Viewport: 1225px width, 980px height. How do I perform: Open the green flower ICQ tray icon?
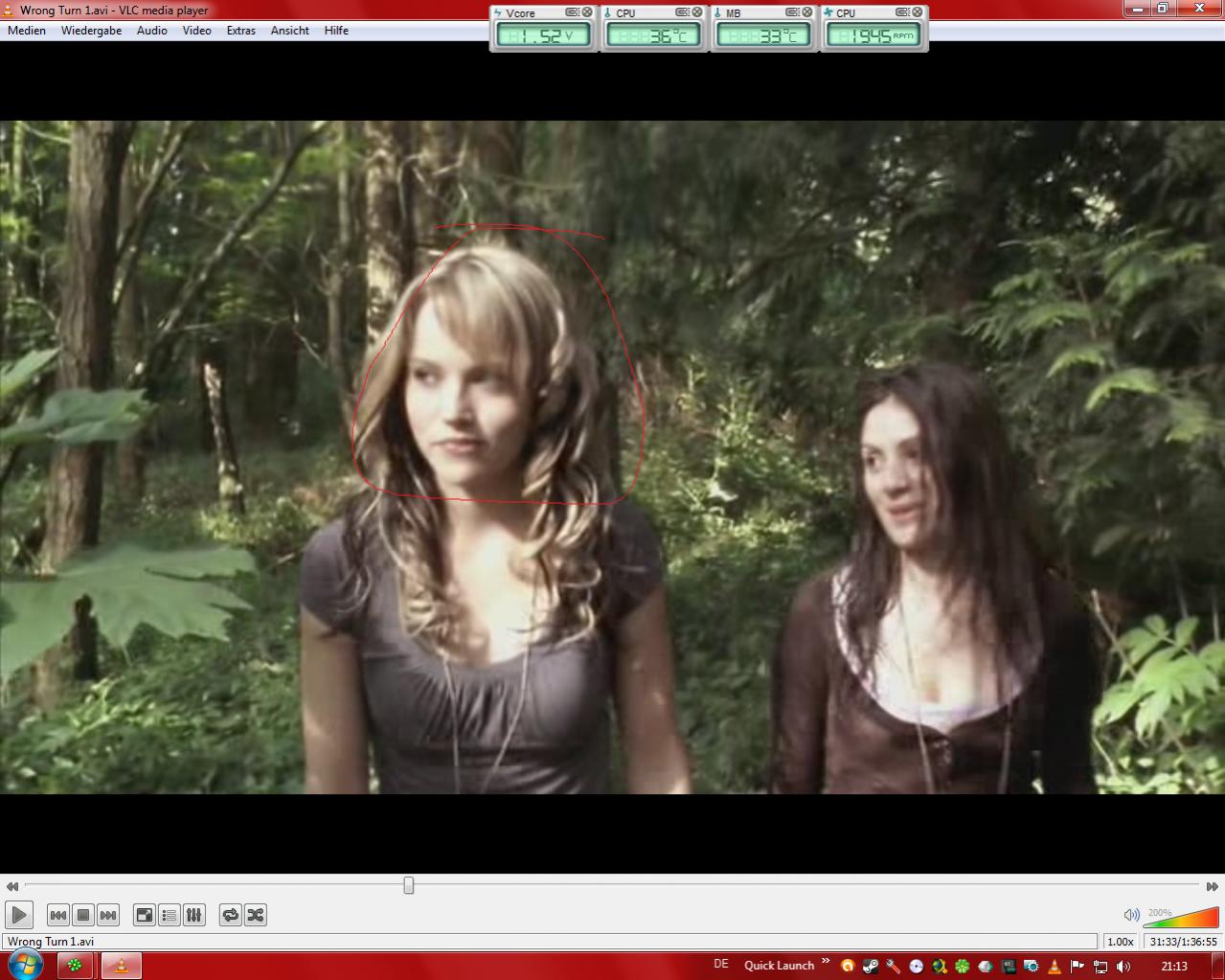pyautogui.click(x=963, y=966)
